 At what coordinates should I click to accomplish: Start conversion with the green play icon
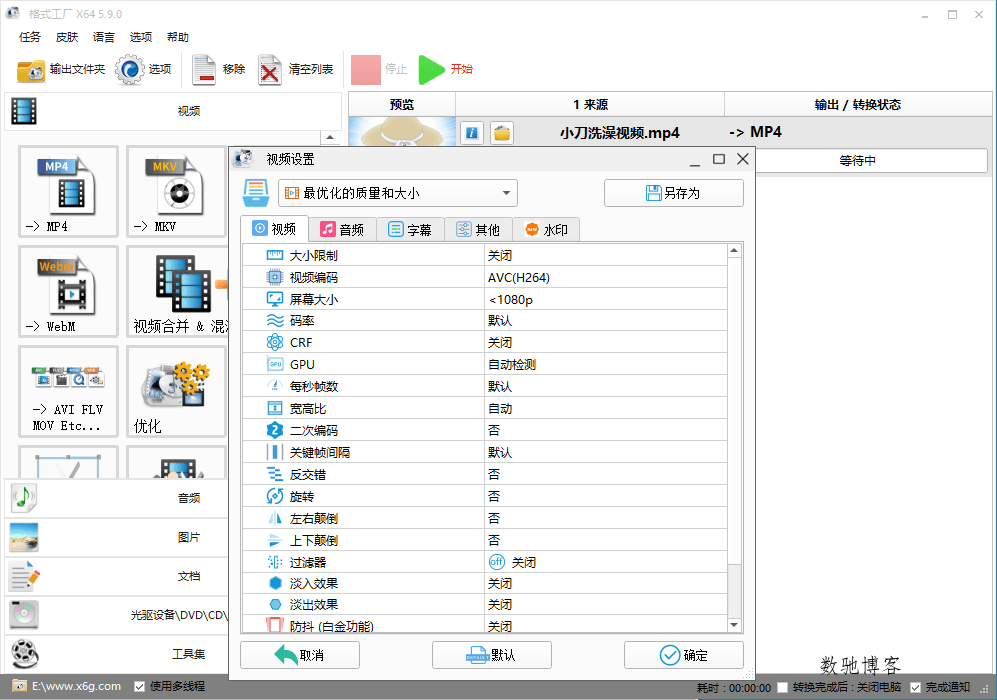[432, 69]
